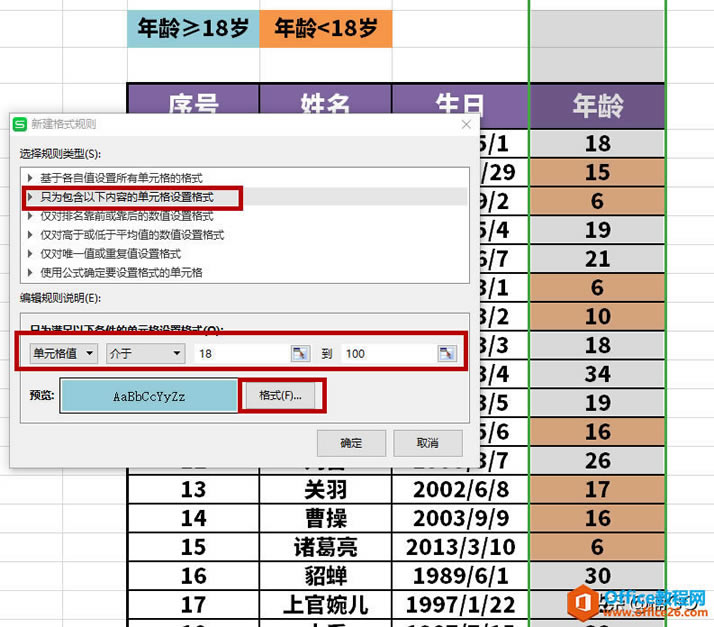The image size is (714, 627).
Task: Cancel the dialog with 取消
Action: (428, 443)
